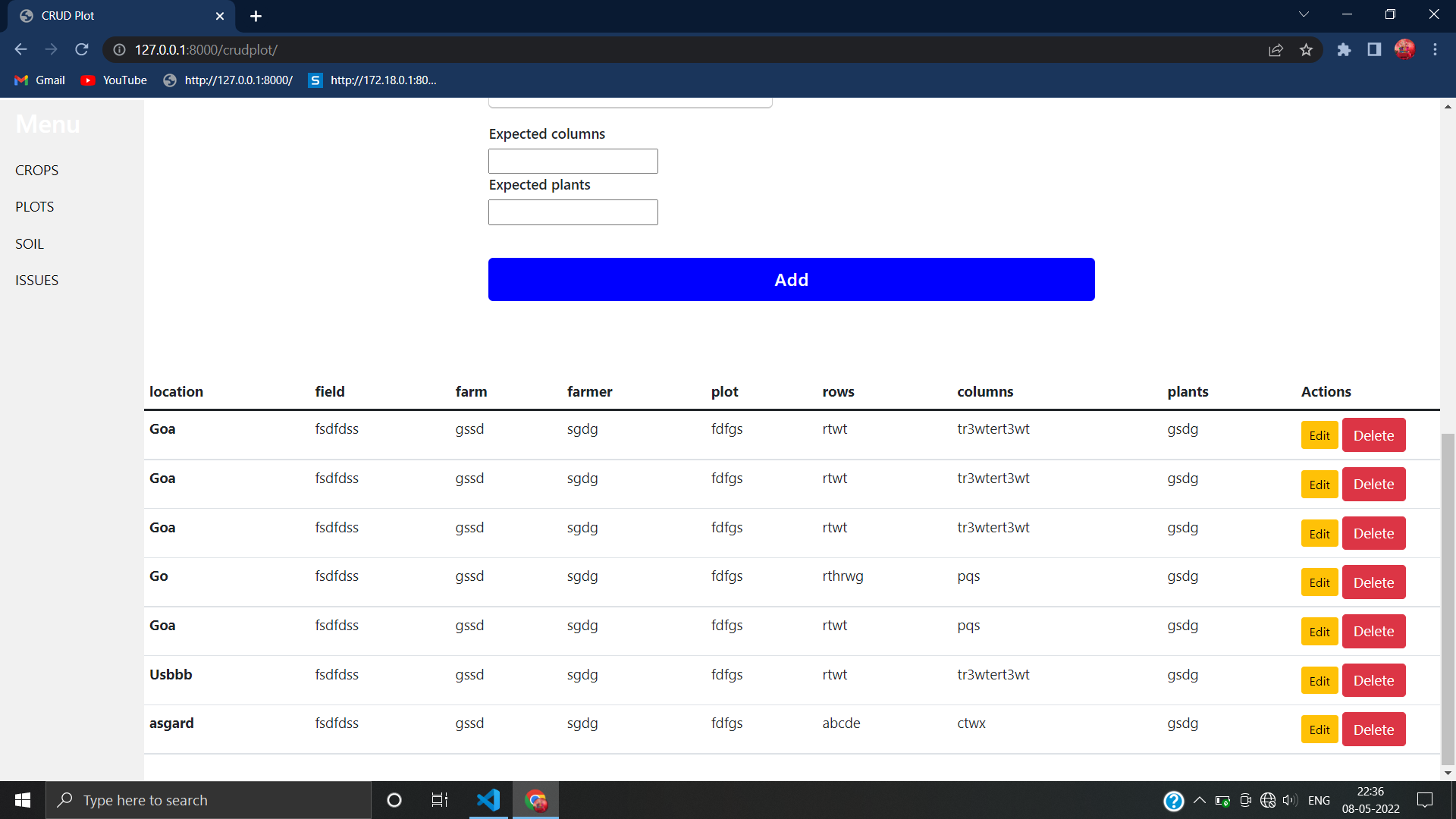Viewport: 1456px width, 819px height.
Task: Delete the asgard plot row
Action: (x=1373, y=729)
